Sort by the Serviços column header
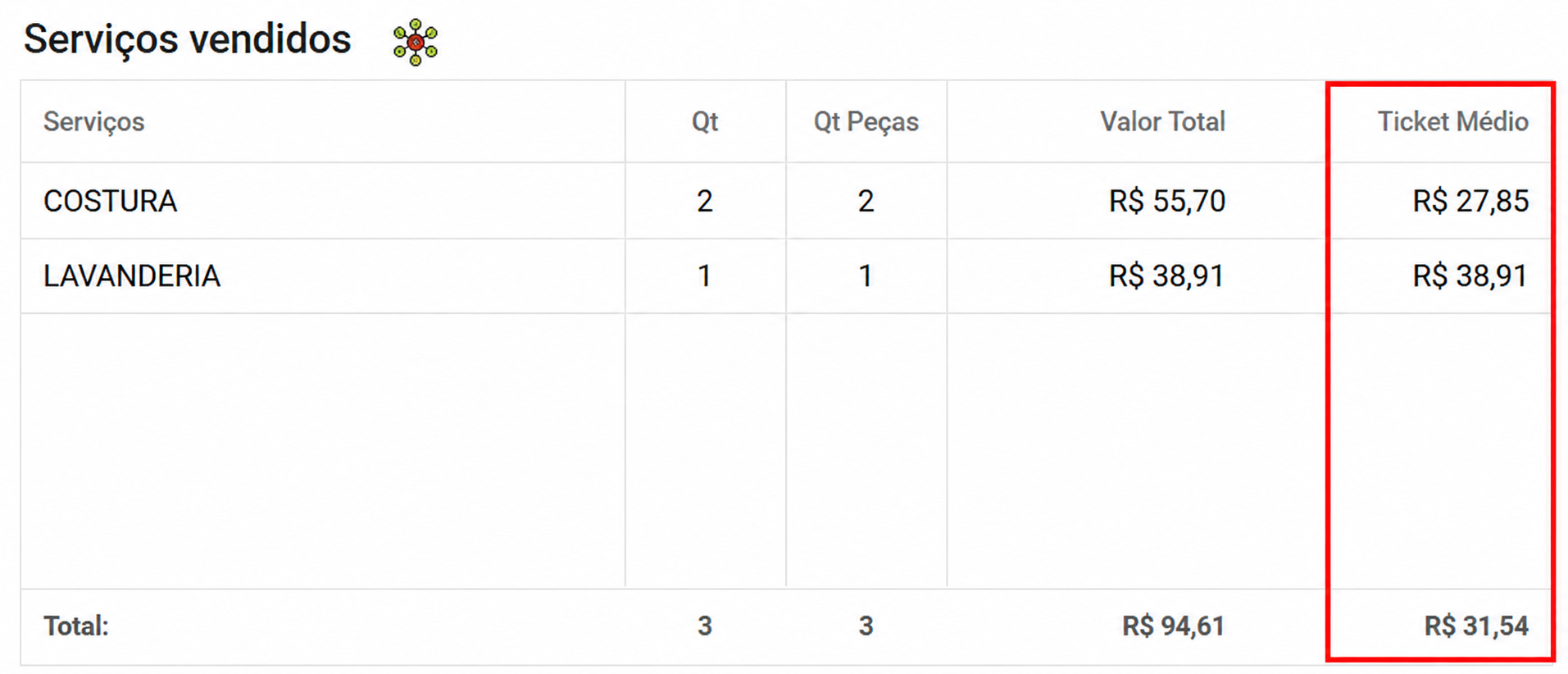The width and height of the screenshot is (1568, 674). tap(93, 121)
